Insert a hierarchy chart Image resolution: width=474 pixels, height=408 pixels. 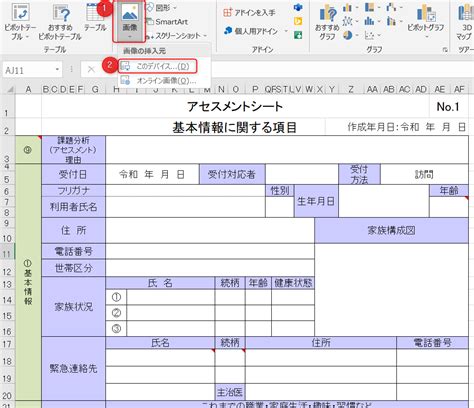pos(371,7)
